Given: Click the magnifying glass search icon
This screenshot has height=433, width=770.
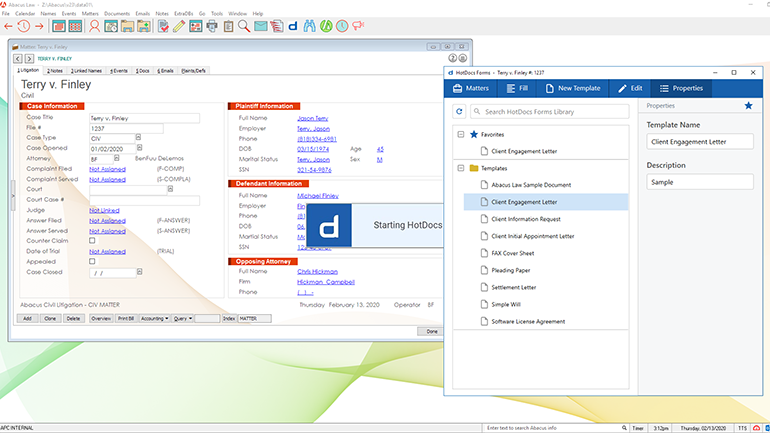Looking at the screenshot, I should click(244, 27).
